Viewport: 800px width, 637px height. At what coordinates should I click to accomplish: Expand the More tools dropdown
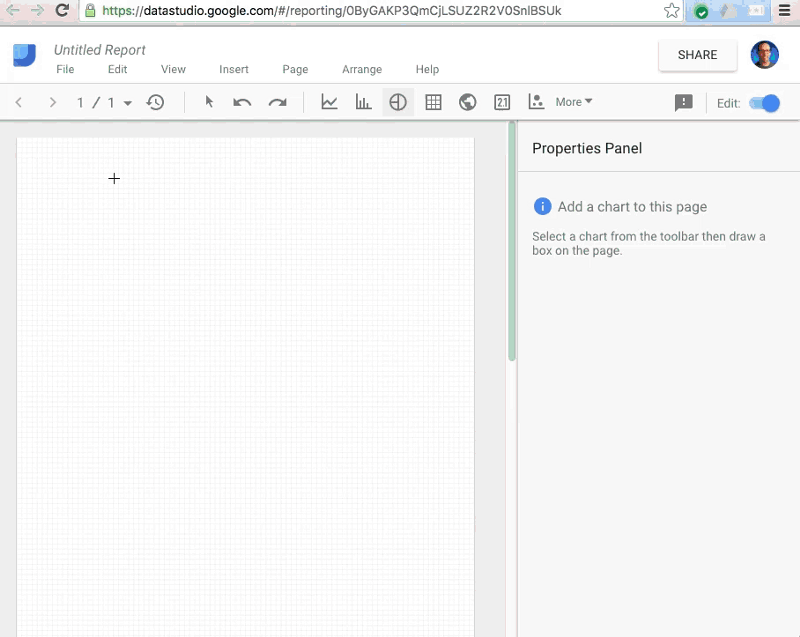click(x=574, y=102)
